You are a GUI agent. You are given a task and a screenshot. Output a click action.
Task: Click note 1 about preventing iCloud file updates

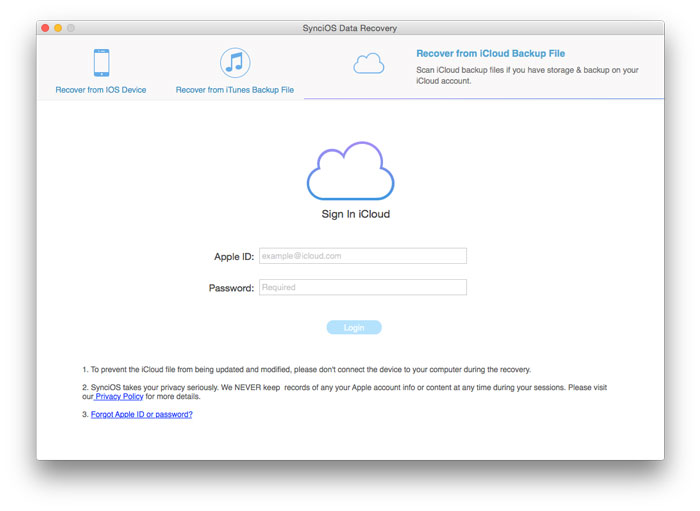[x=307, y=370]
